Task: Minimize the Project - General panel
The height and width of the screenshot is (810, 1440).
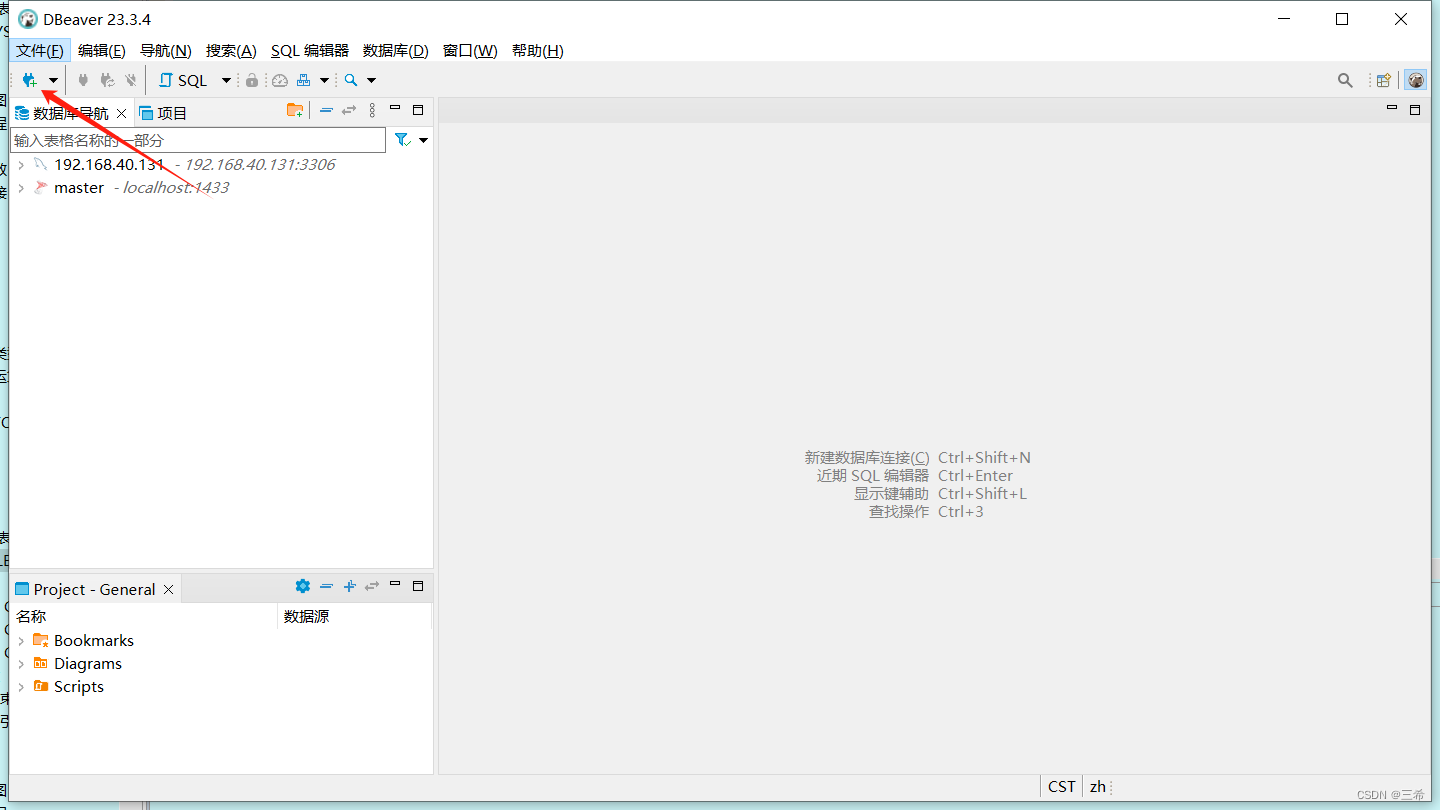Action: pyautogui.click(x=395, y=584)
